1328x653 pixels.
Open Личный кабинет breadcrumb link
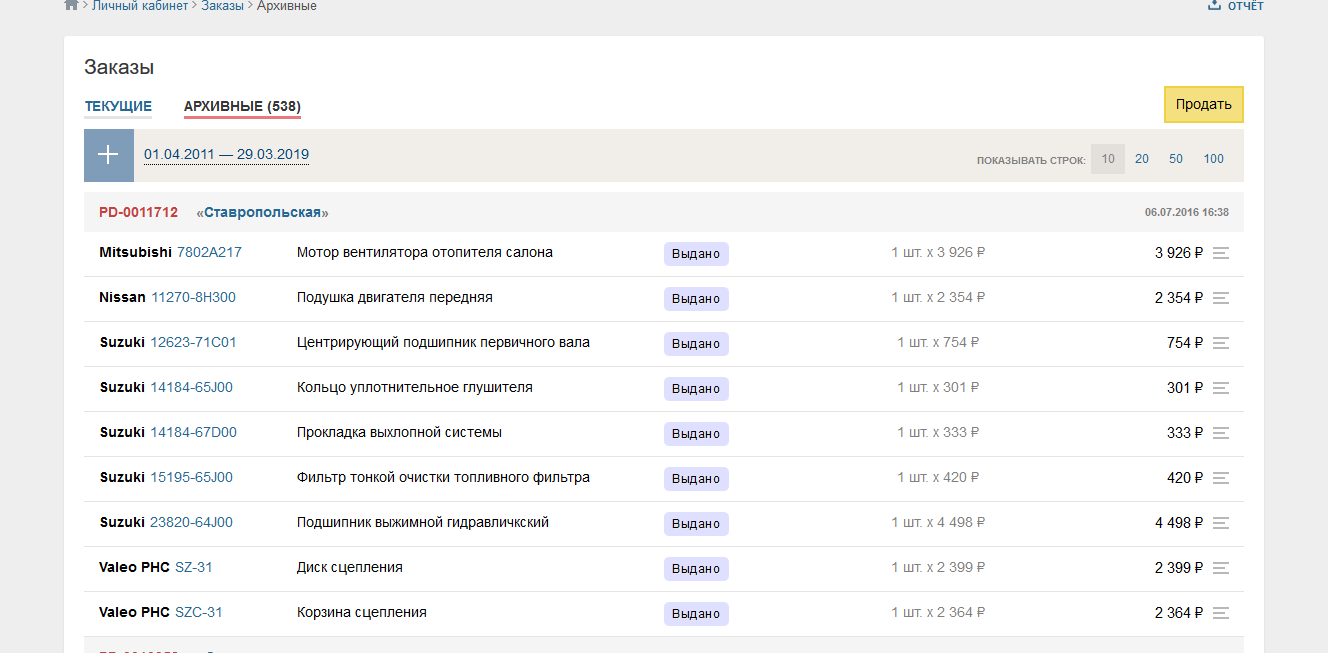pos(140,6)
